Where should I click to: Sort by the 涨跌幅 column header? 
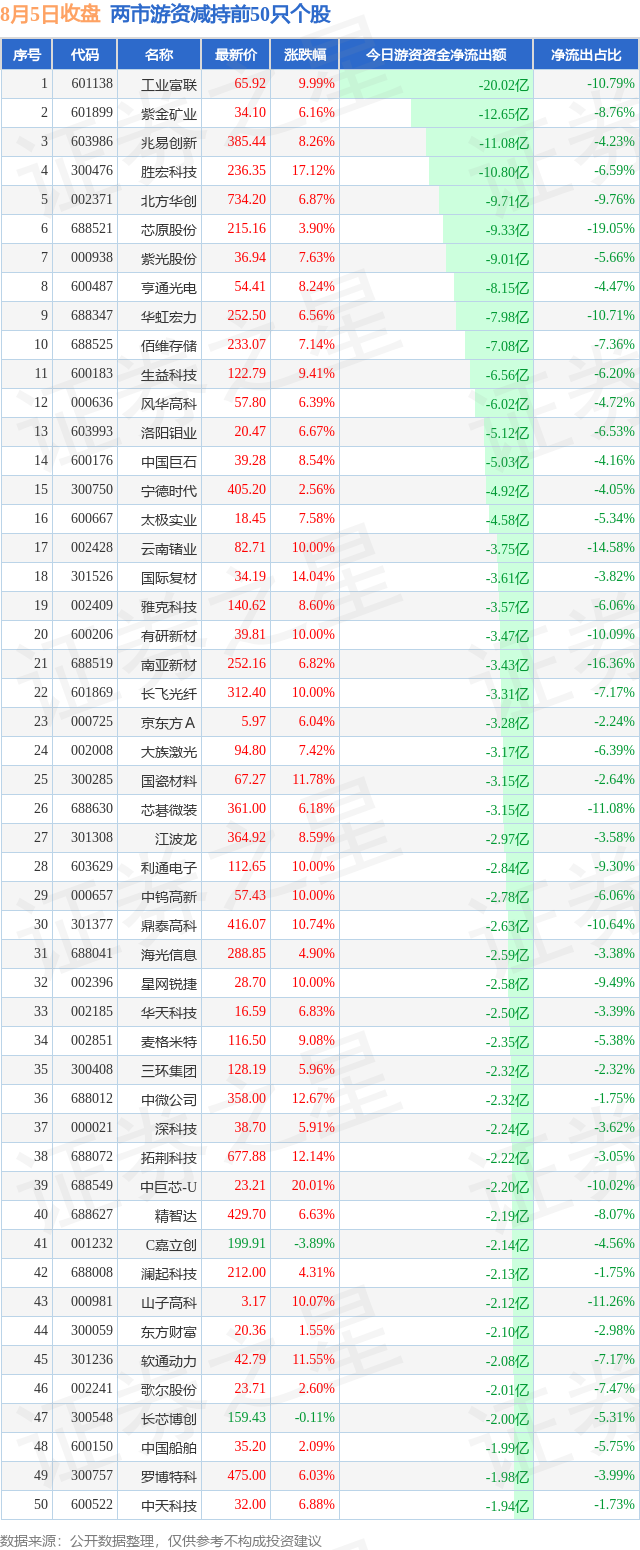[x=305, y=55]
